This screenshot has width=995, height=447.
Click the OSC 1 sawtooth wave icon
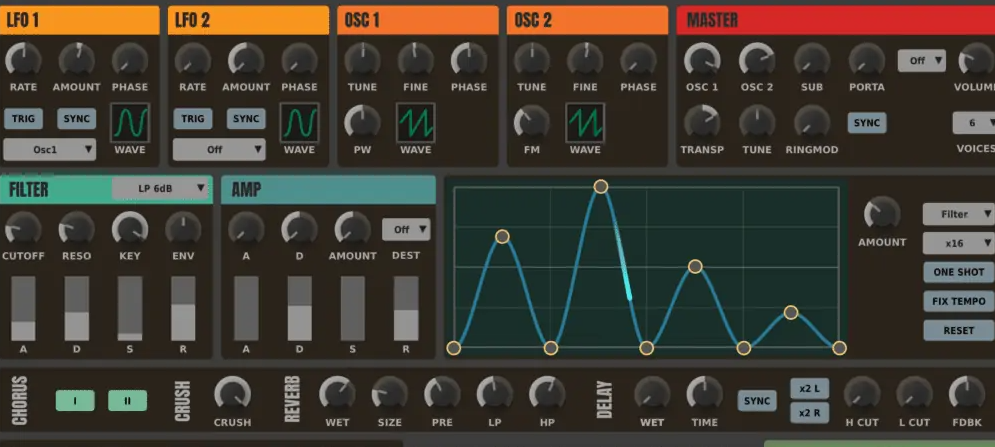click(x=415, y=123)
